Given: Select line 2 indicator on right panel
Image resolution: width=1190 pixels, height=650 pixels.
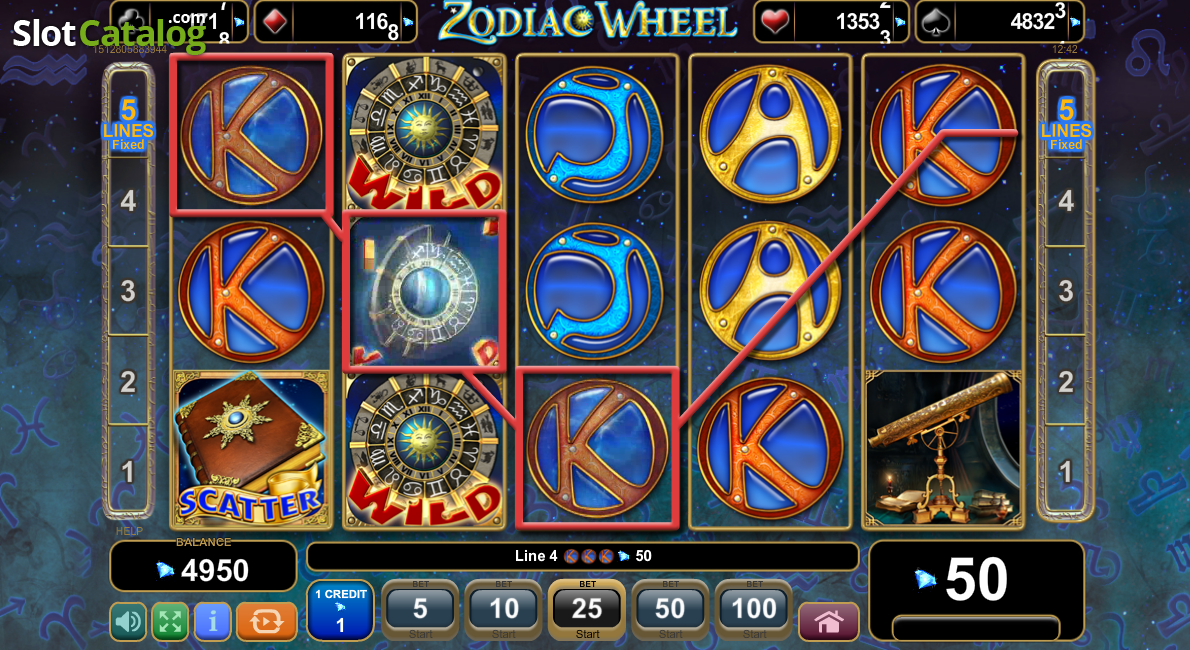Looking at the screenshot, I should (x=1066, y=382).
